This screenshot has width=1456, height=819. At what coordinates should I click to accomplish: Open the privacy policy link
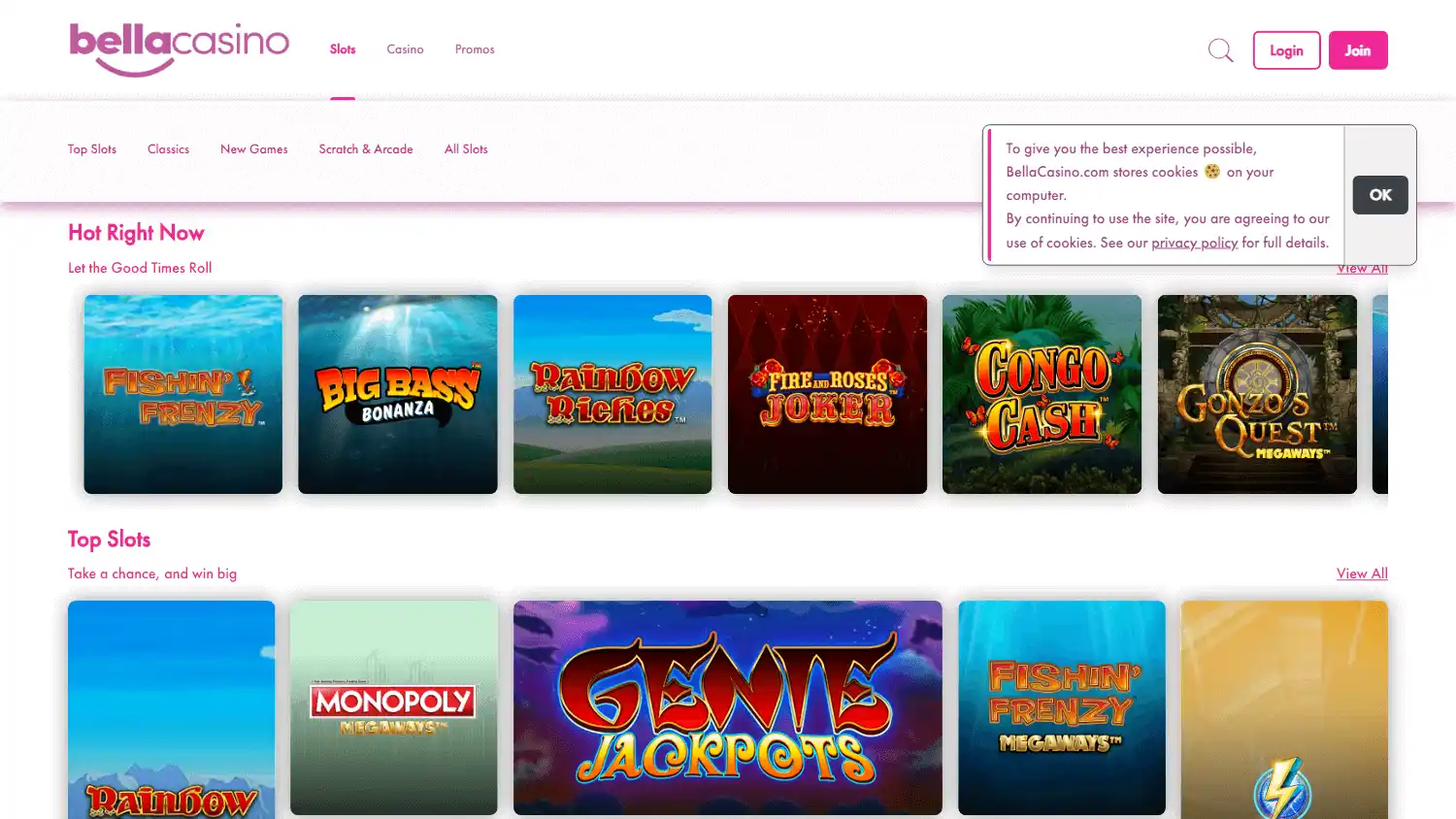[x=1194, y=243]
